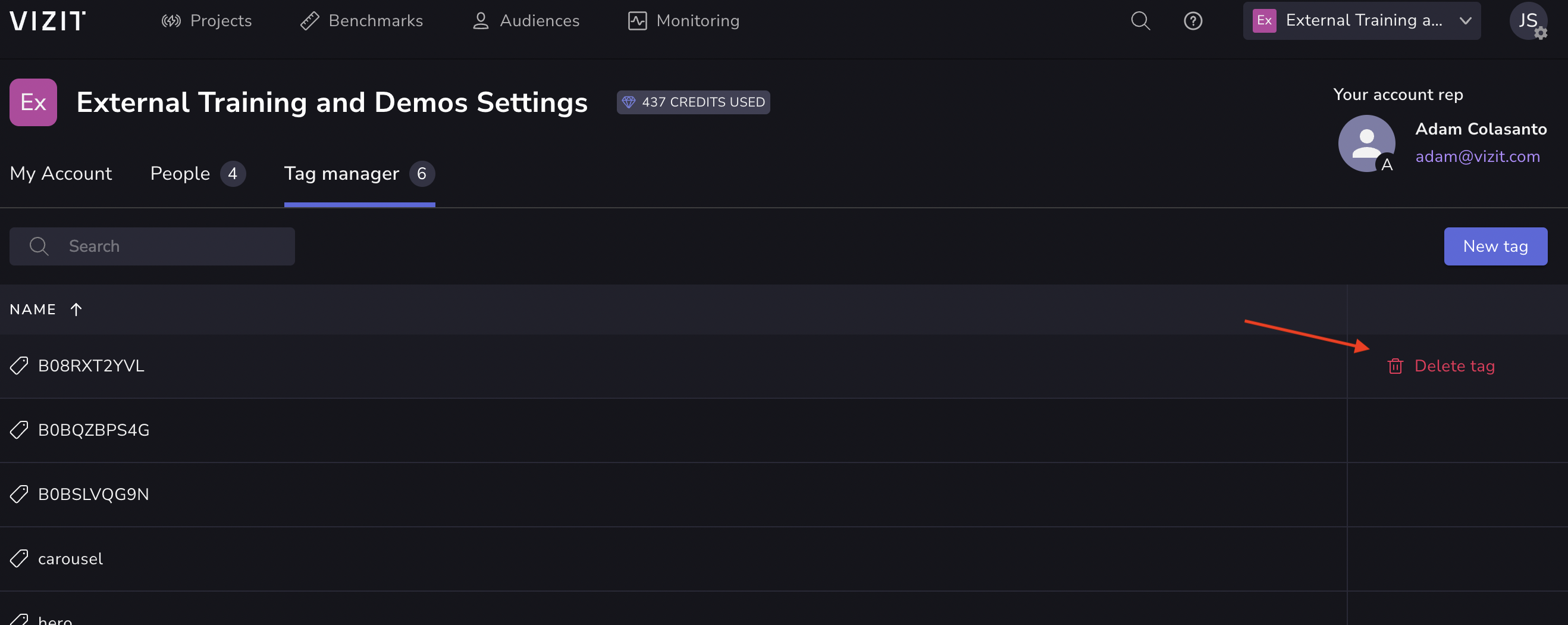Open the help question mark icon

[x=1193, y=21]
